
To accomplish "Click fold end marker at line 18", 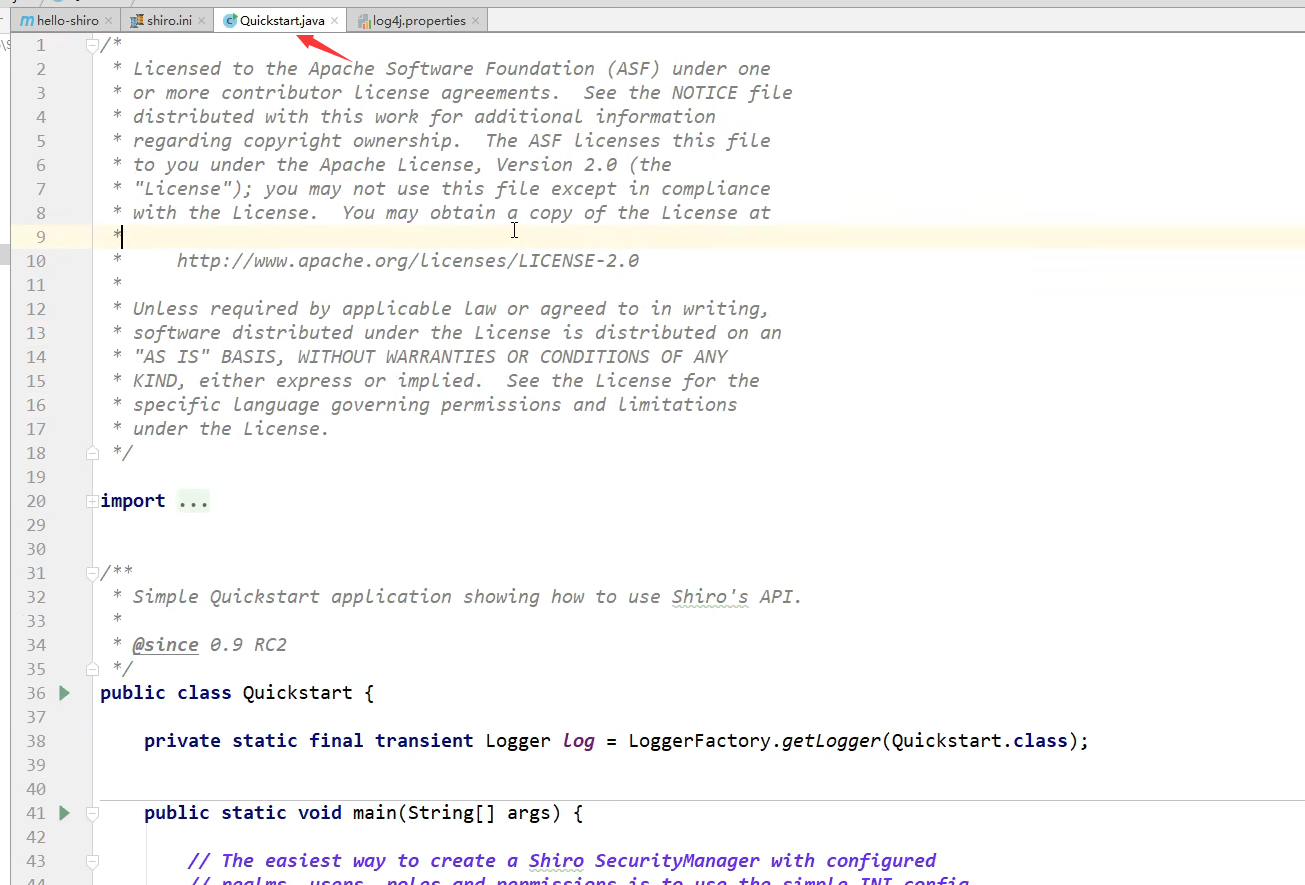I will [92, 453].
